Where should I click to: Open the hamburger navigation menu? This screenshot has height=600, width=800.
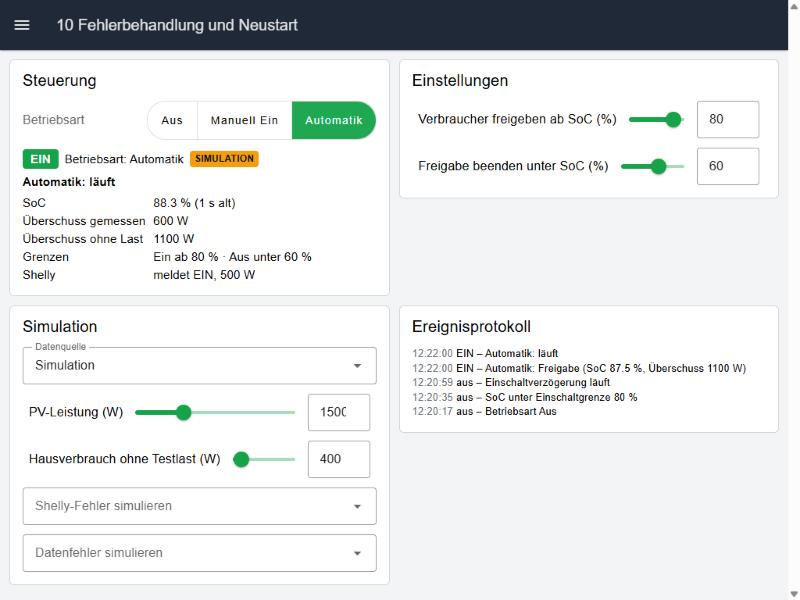pos(21,25)
